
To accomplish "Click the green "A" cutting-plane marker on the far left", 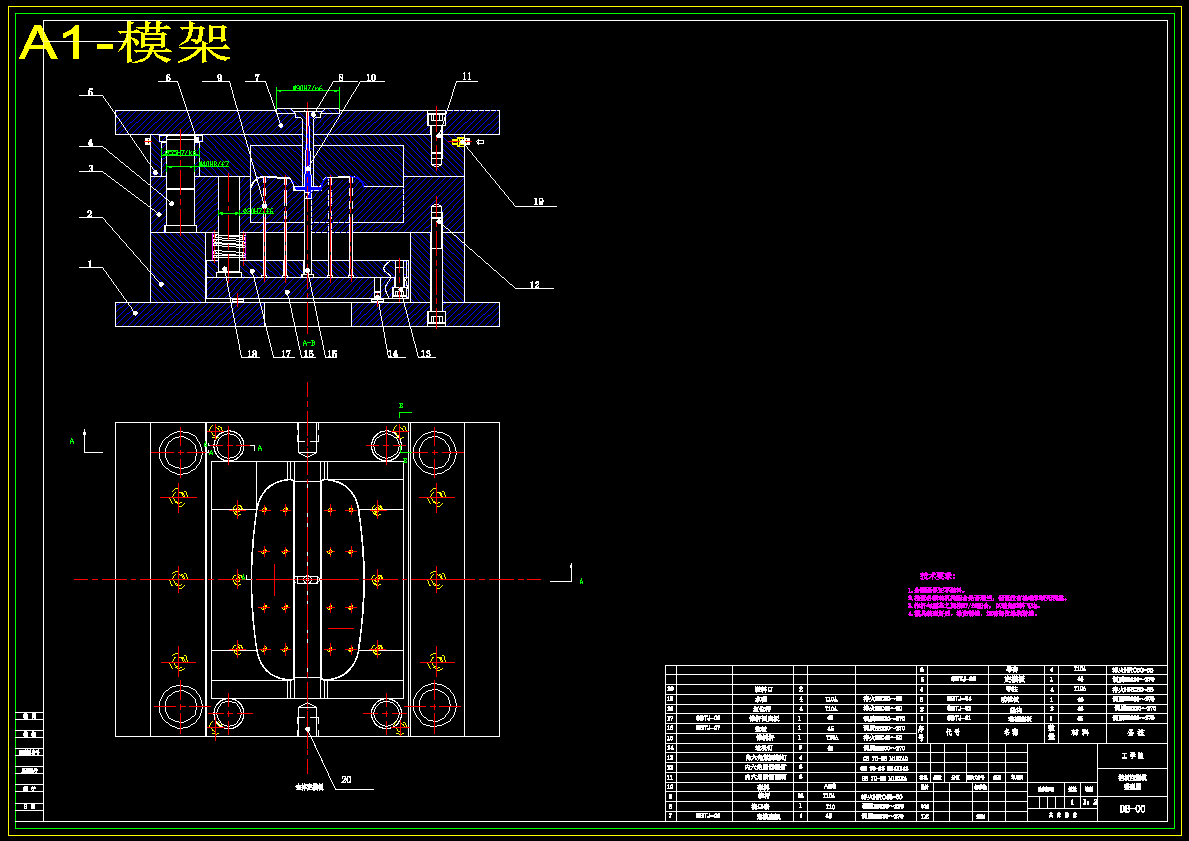I will tap(72, 441).
